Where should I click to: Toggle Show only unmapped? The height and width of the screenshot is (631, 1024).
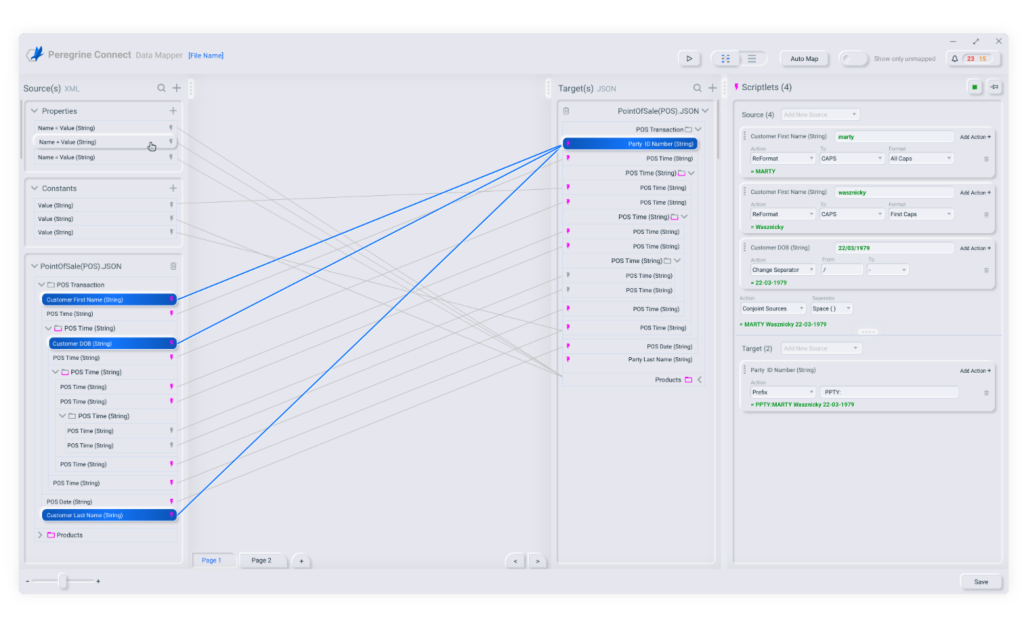tap(853, 58)
